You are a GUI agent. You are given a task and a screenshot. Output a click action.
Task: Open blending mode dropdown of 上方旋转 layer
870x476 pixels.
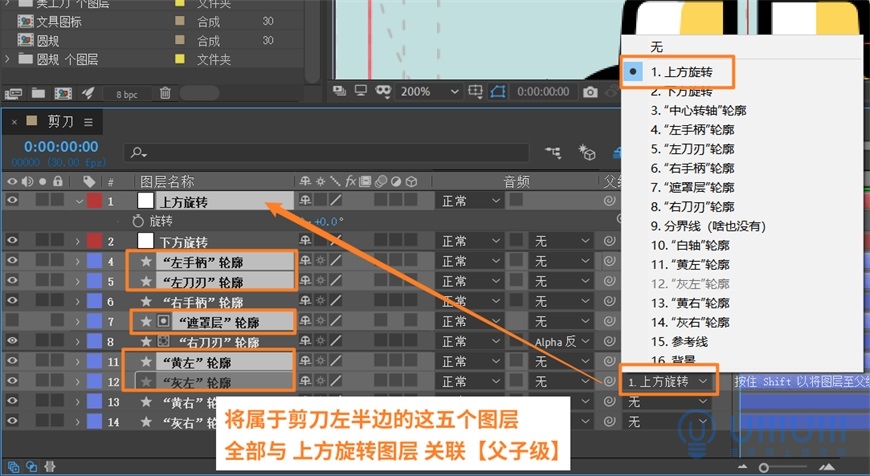pos(471,201)
